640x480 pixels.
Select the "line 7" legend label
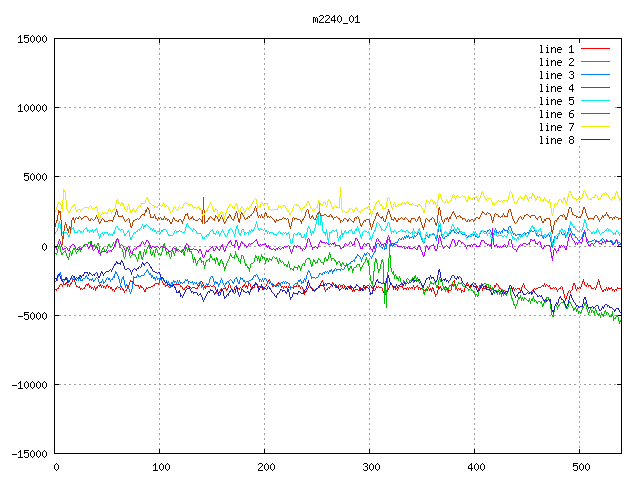point(557,127)
